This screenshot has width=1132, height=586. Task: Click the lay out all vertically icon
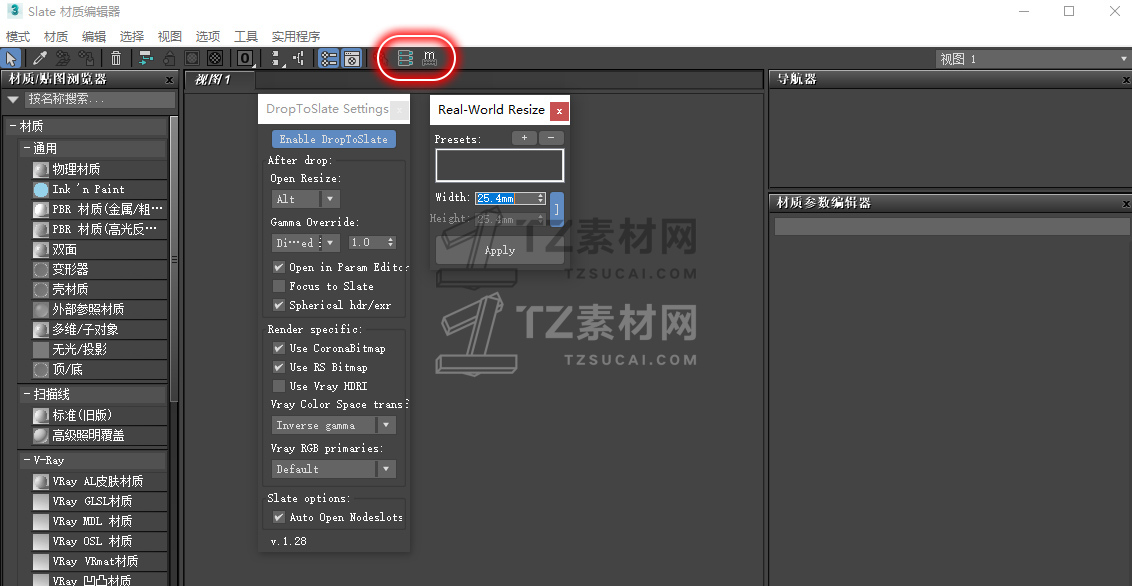pos(275,58)
